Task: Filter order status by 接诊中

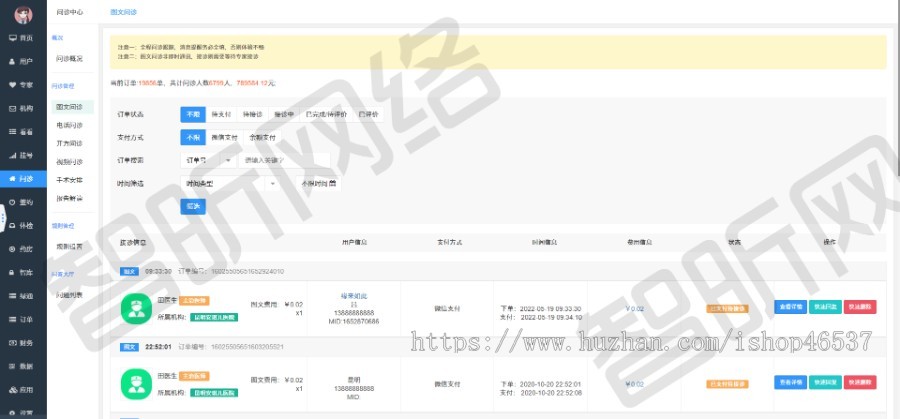Action: [x=283, y=114]
